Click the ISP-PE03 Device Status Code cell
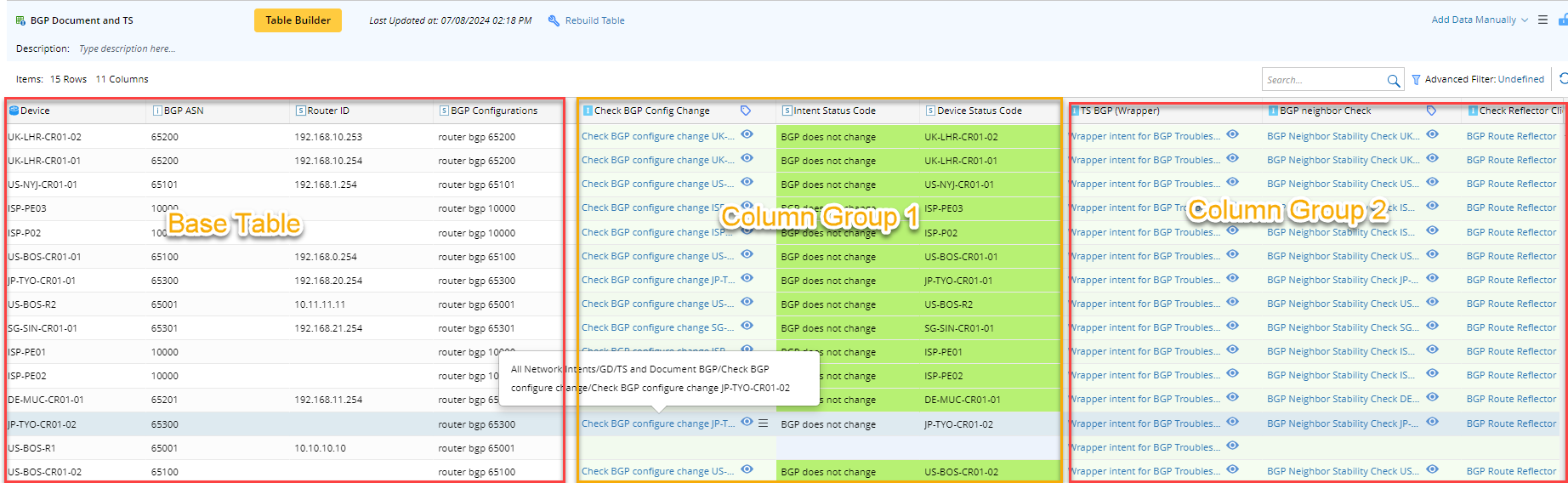The height and width of the screenshot is (483, 1568). pos(991,208)
